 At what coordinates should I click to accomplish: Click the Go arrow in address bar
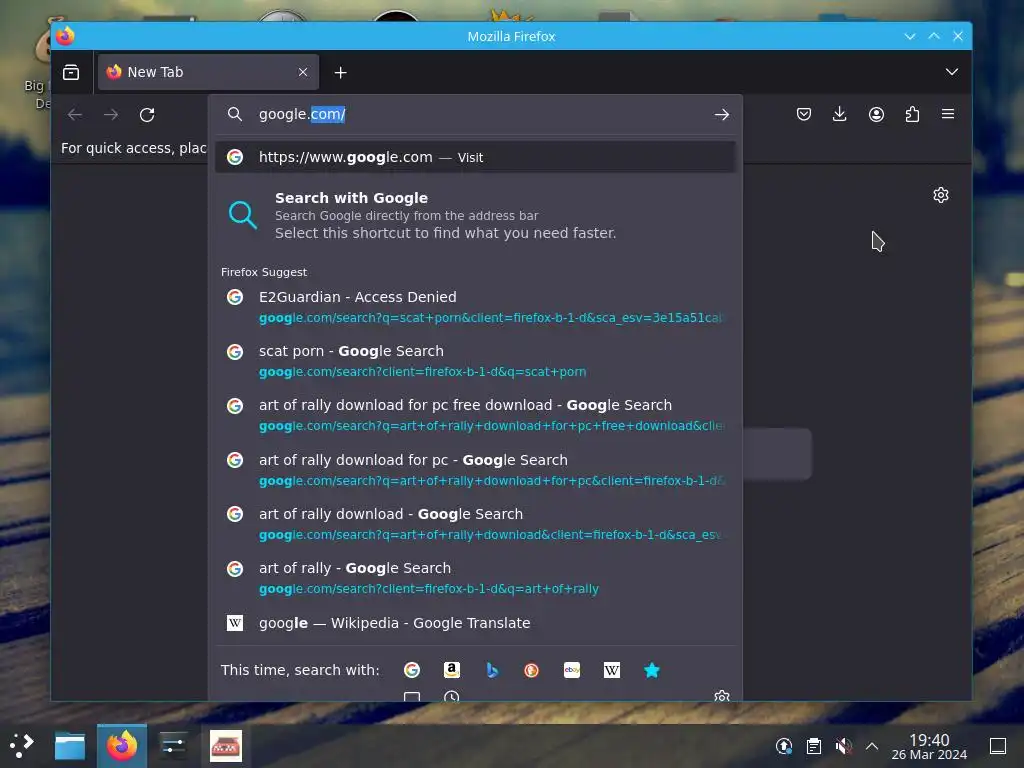coord(721,115)
